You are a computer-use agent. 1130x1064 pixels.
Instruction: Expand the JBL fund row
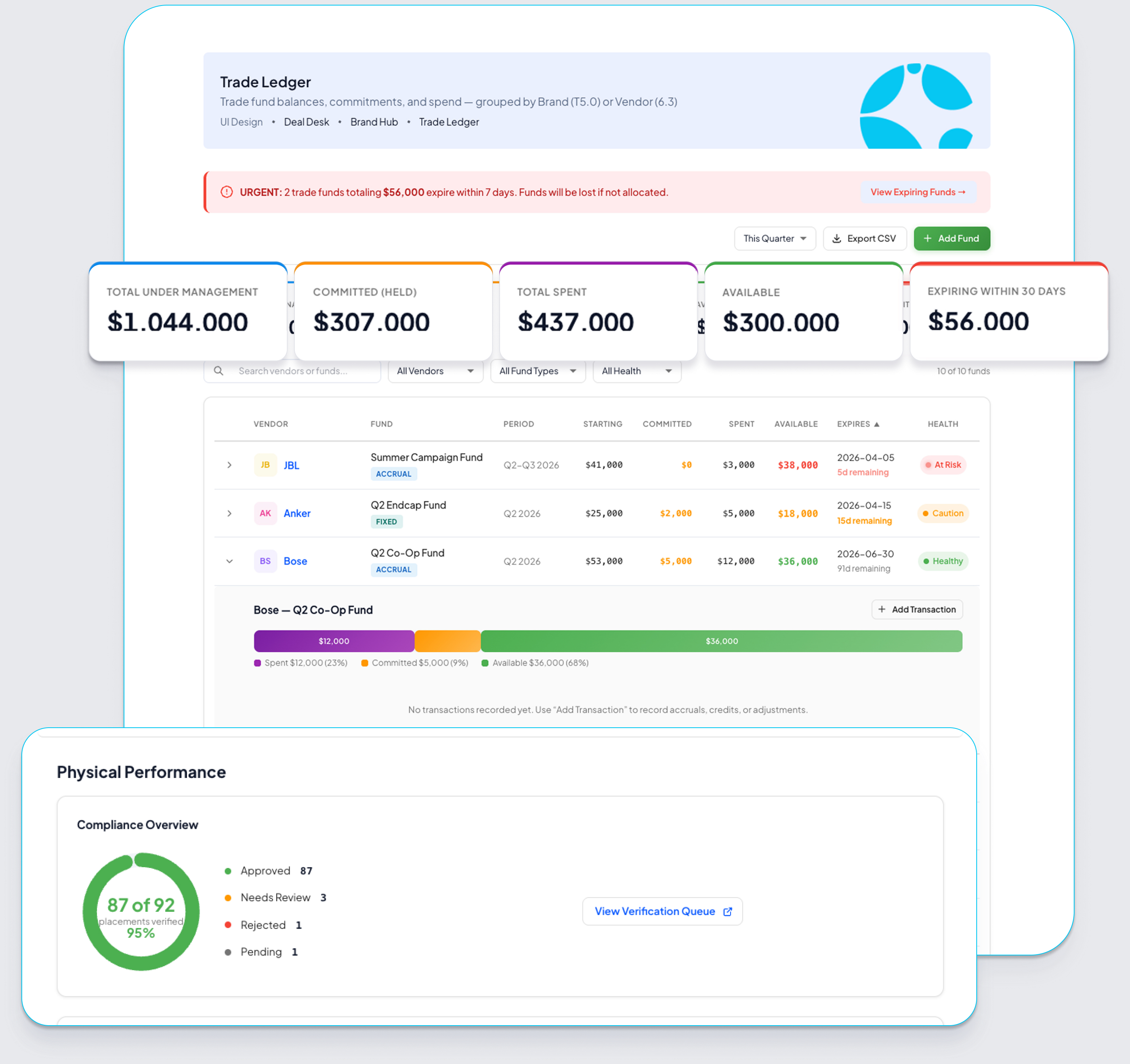[x=229, y=465]
